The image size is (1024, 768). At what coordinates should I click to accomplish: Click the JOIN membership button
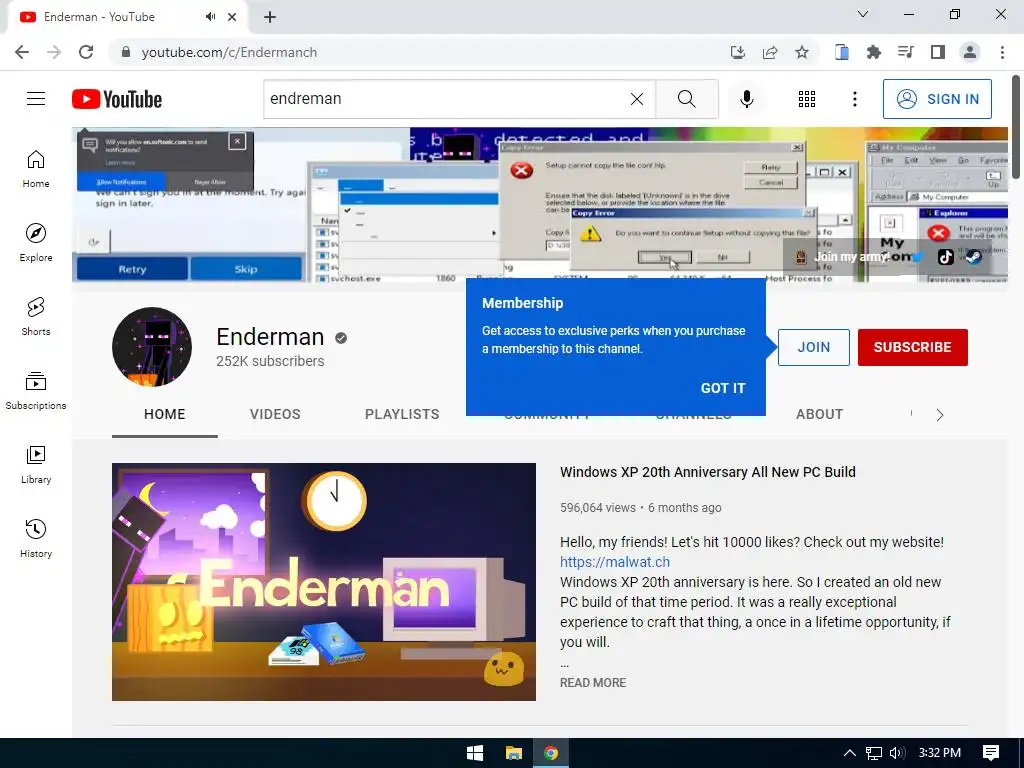pyautogui.click(x=813, y=347)
